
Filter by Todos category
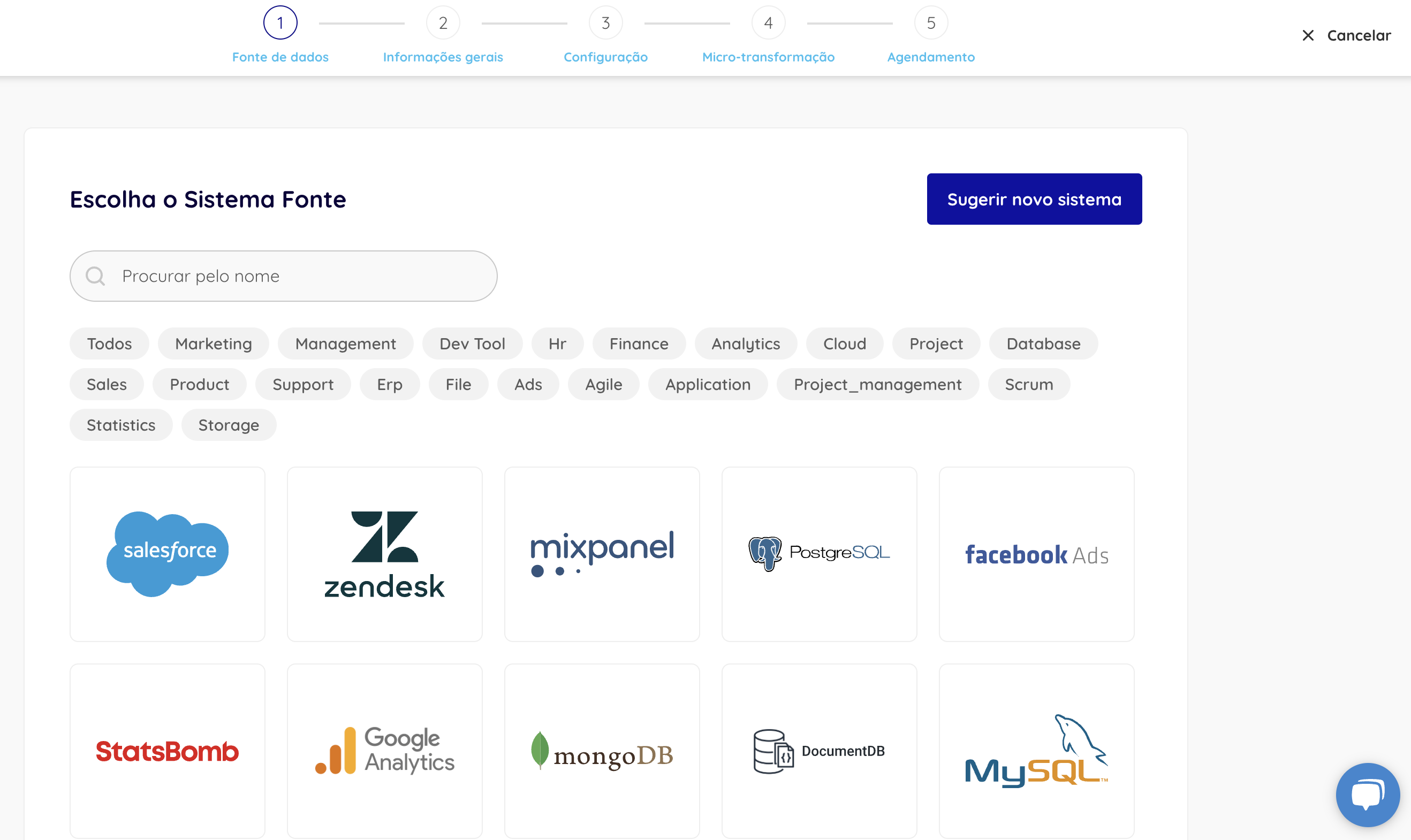coord(109,343)
